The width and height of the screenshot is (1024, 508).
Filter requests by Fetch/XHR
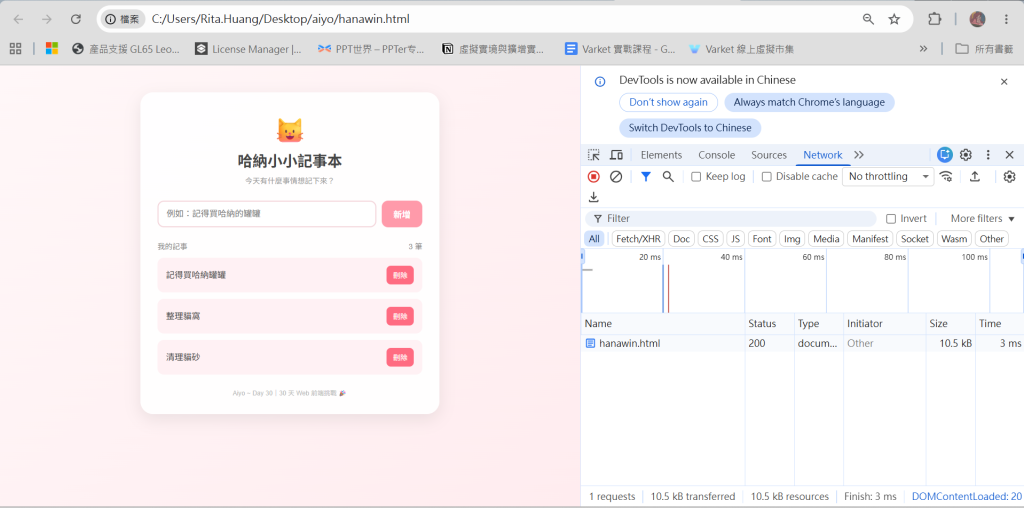coord(638,239)
